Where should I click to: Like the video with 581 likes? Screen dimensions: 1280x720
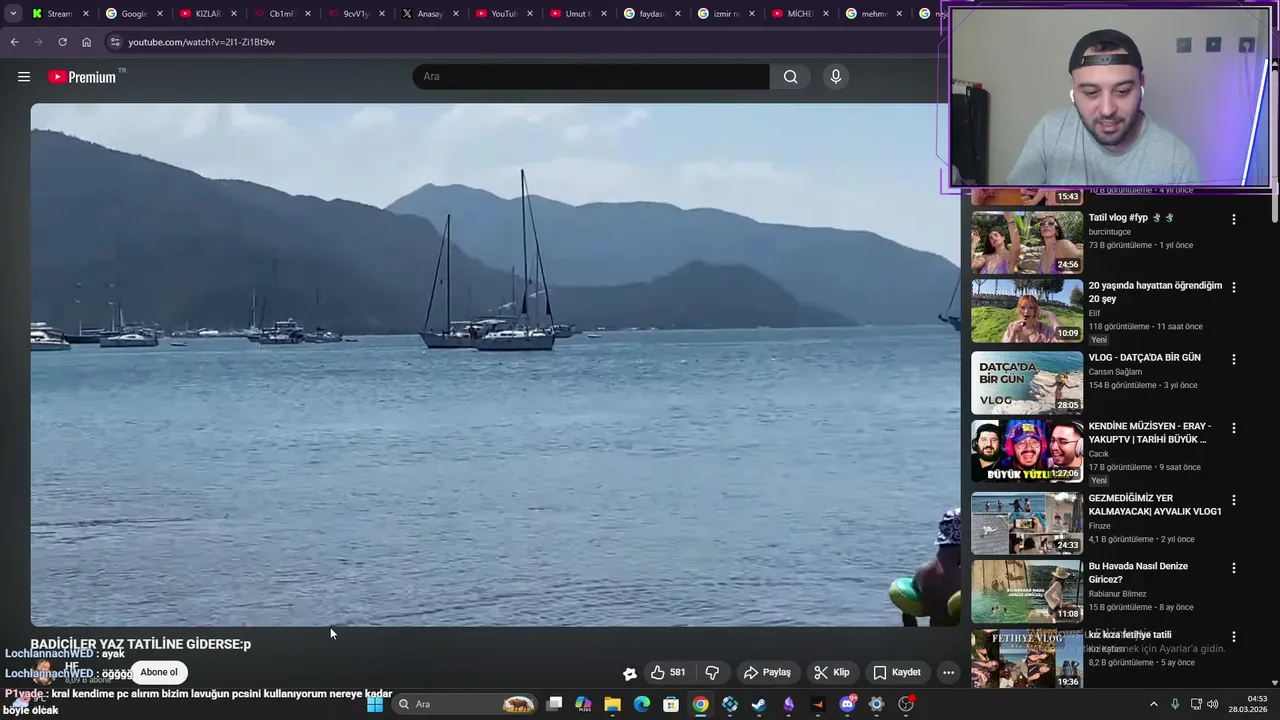[x=668, y=673]
